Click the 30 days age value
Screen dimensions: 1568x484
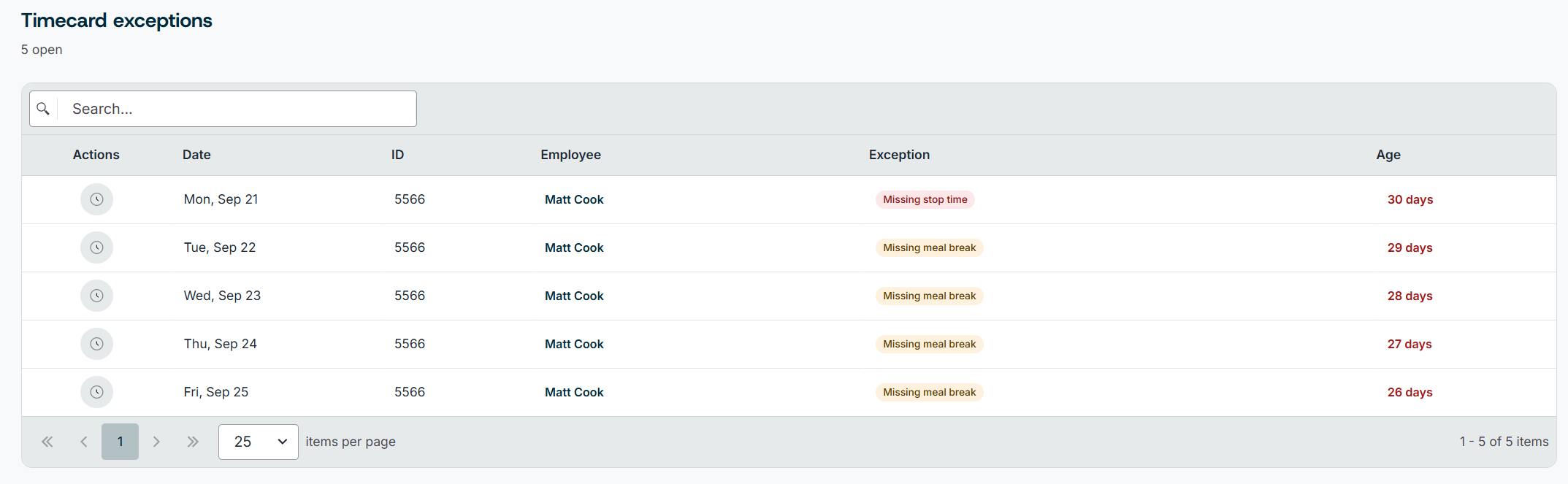pos(1410,199)
